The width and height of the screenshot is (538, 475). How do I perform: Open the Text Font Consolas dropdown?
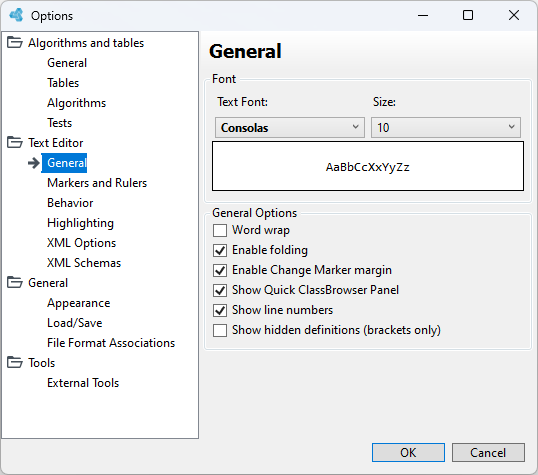(290, 128)
